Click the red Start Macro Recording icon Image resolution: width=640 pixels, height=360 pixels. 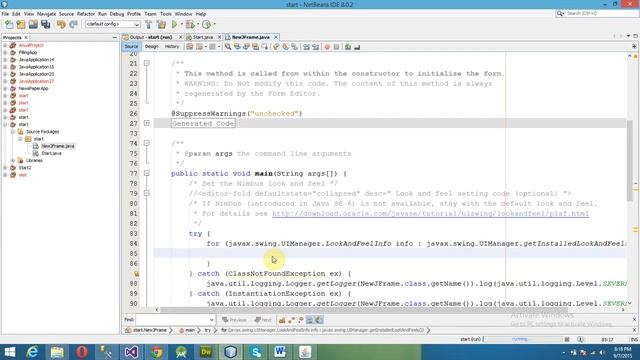[x=327, y=47]
